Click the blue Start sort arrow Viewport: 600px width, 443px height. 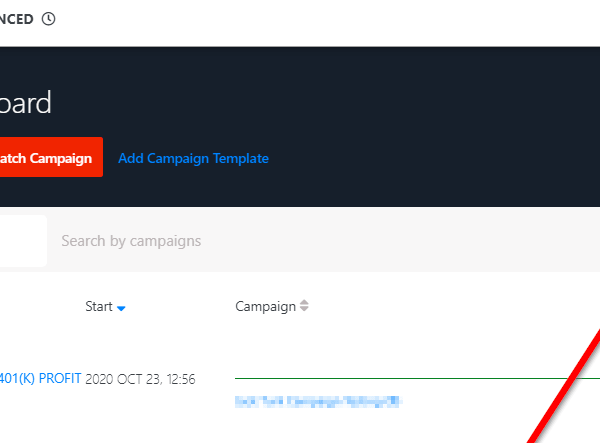tap(121, 308)
